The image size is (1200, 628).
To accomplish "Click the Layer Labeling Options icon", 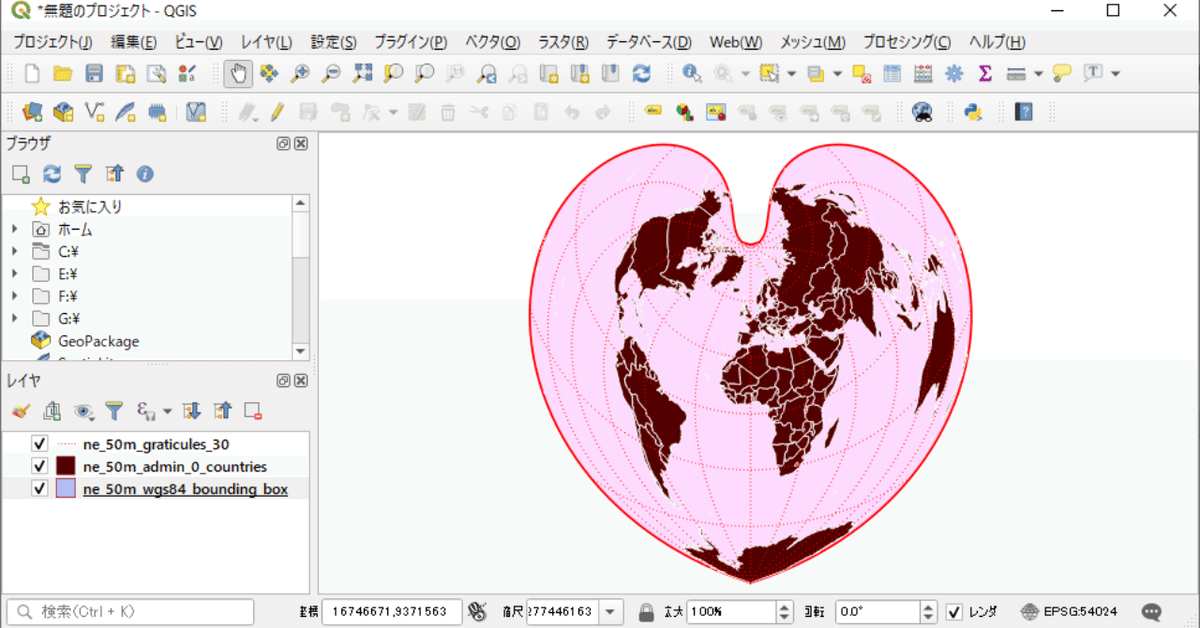I will click(654, 112).
